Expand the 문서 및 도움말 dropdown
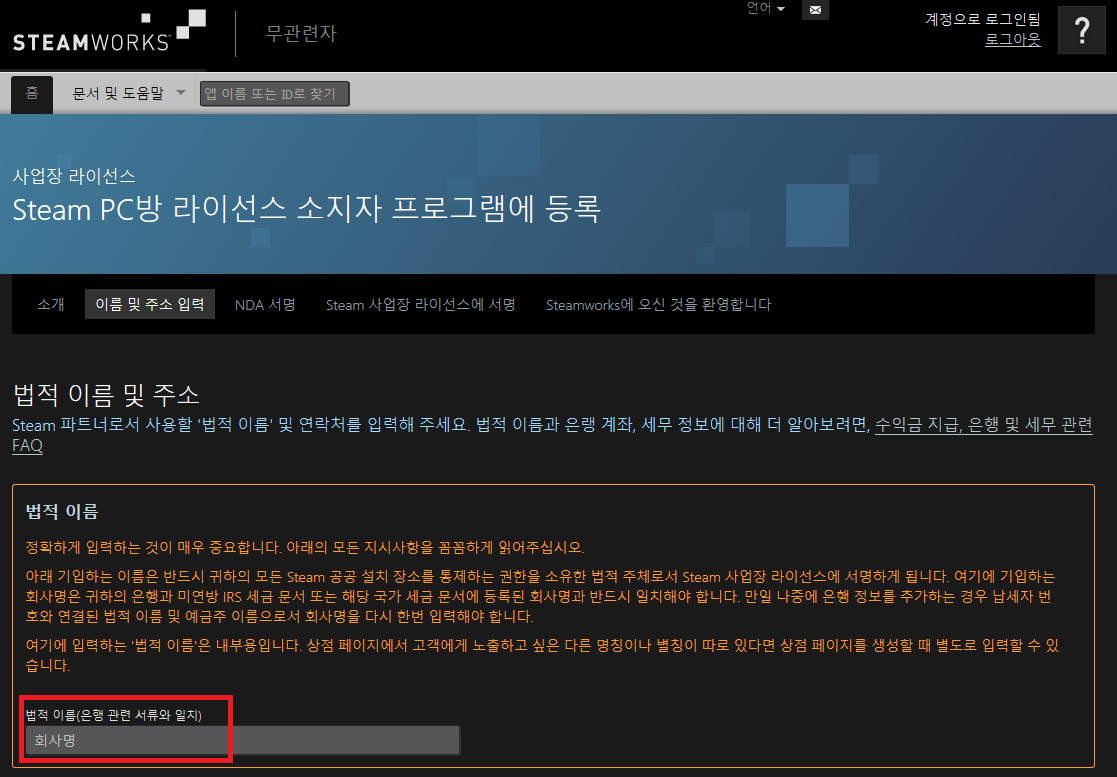The image size is (1117, 777). 129,93
